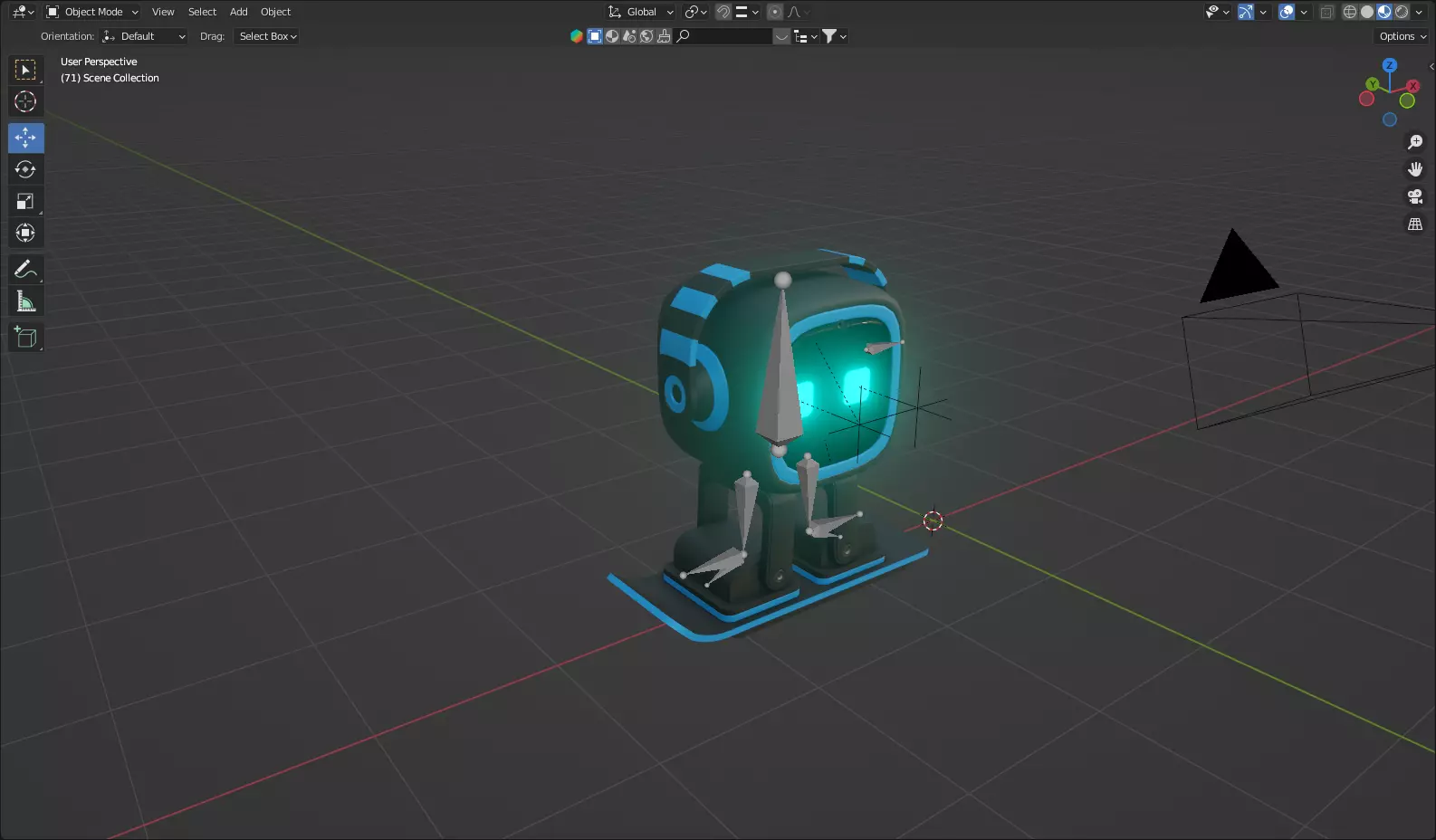The image size is (1436, 840).
Task: Open selectability and visibility dropdown
Action: pyautogui.click(x=1217, y=12)
